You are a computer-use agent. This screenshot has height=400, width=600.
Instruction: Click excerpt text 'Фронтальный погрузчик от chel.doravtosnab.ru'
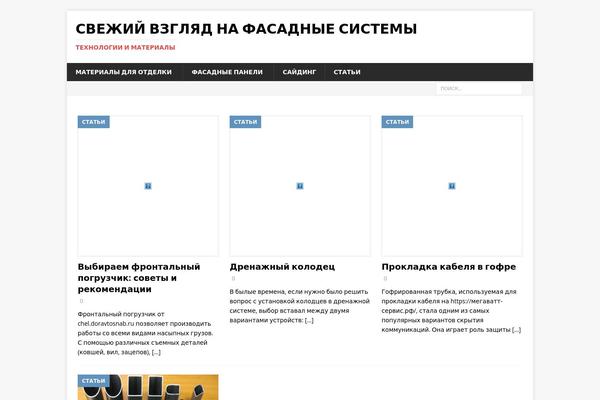pos(121,319)
